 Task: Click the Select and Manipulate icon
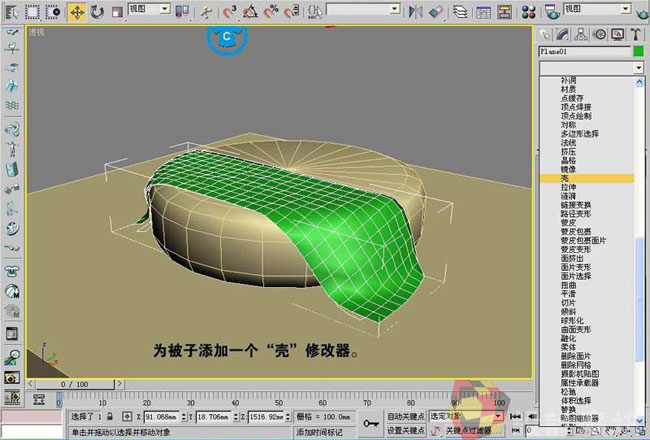click(206, 12)
